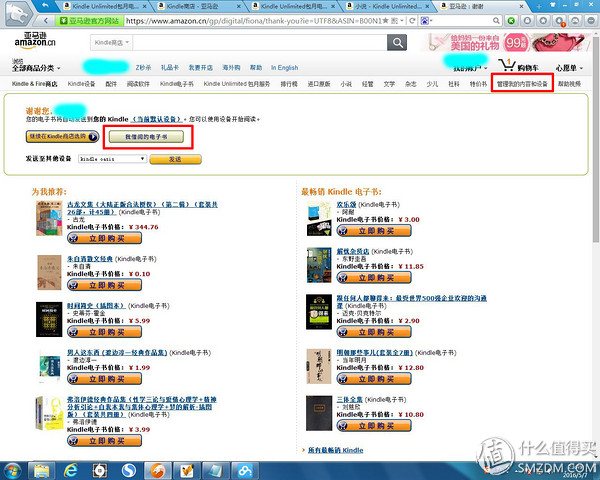Click the 欢乐颂 book cover thumbnail
The image size is (600, 480).
[319, 219]
